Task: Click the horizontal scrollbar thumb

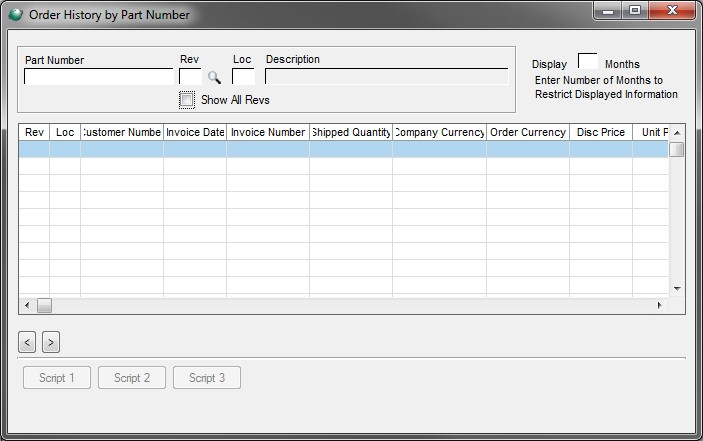Action: (44, 305)
